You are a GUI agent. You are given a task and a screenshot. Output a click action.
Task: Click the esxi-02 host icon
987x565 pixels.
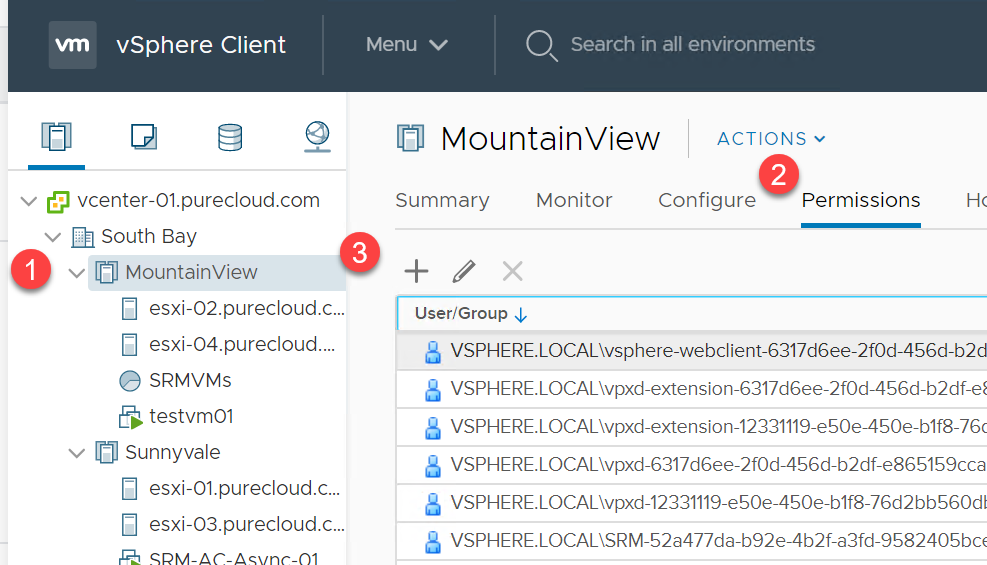point(129,309)
